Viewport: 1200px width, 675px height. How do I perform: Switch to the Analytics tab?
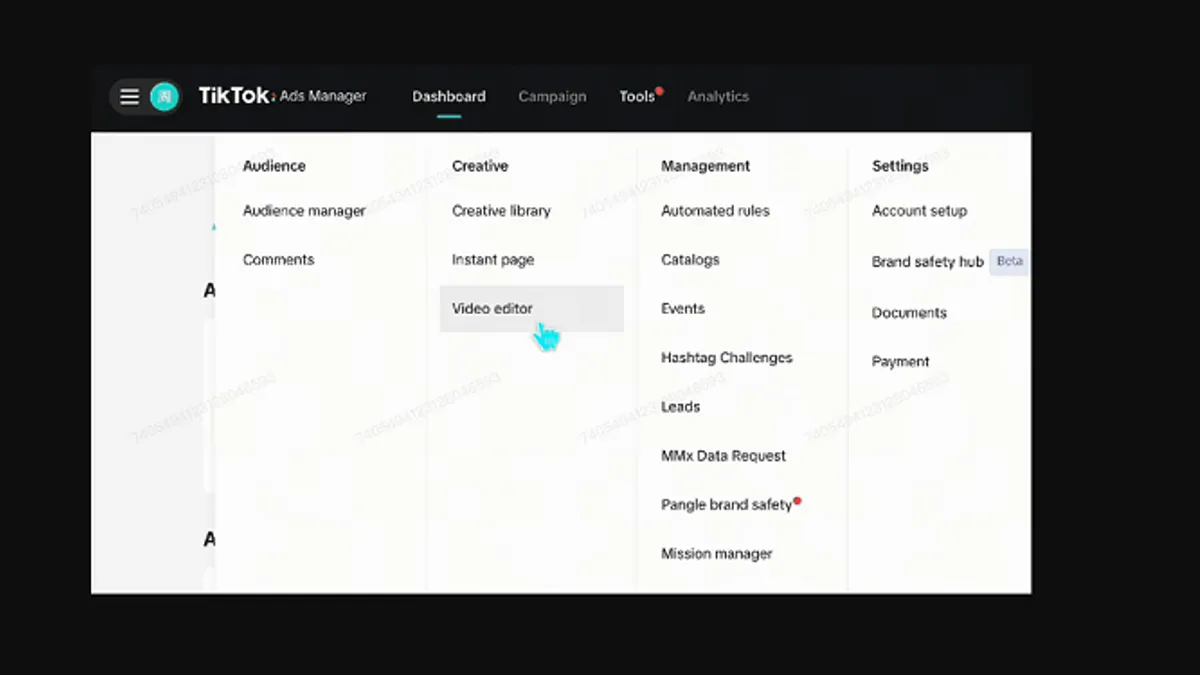(x=718, y=97)
